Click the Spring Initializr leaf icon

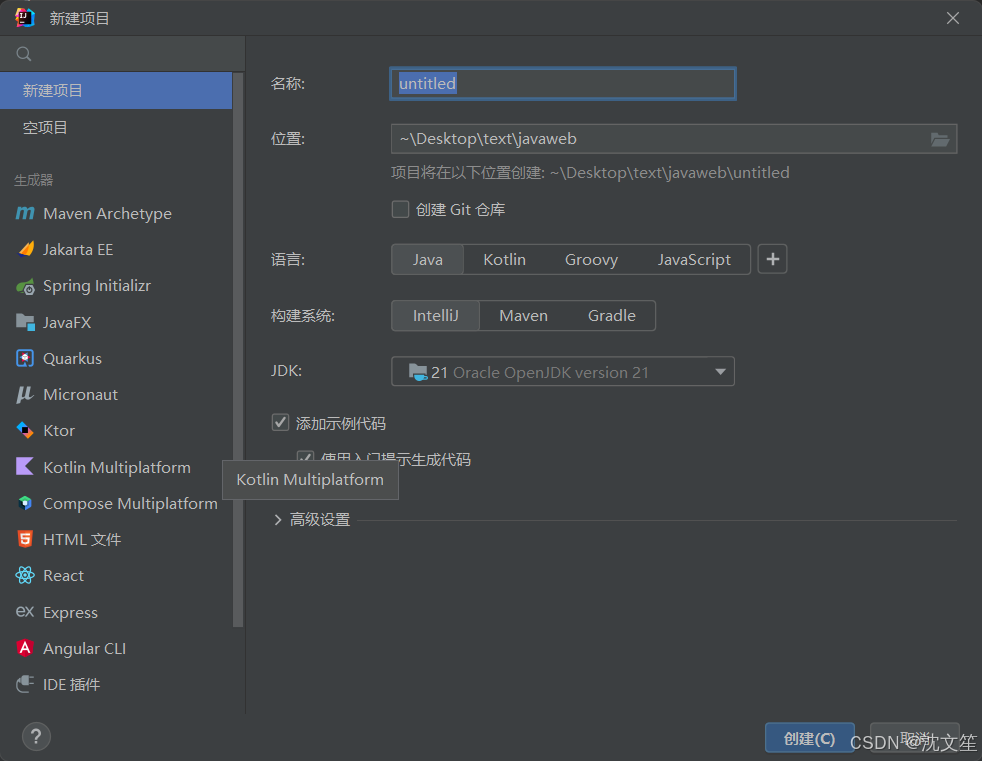click(25, 286)
